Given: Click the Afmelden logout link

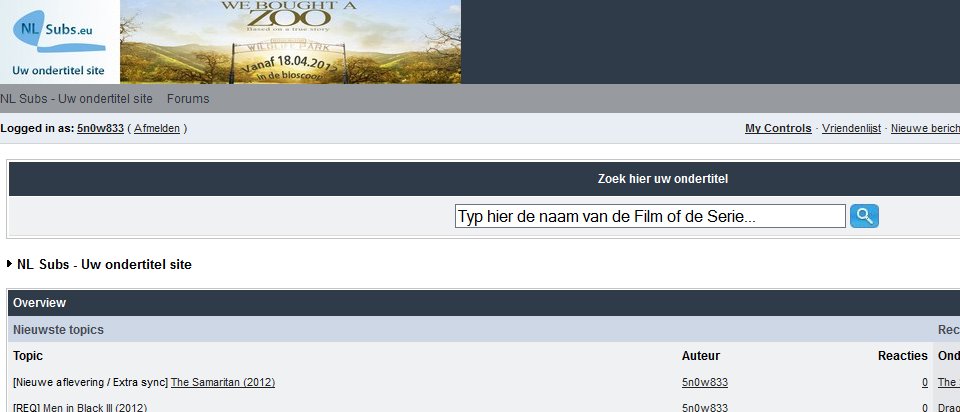Looking at the screenshot, I should coord(157,129).
